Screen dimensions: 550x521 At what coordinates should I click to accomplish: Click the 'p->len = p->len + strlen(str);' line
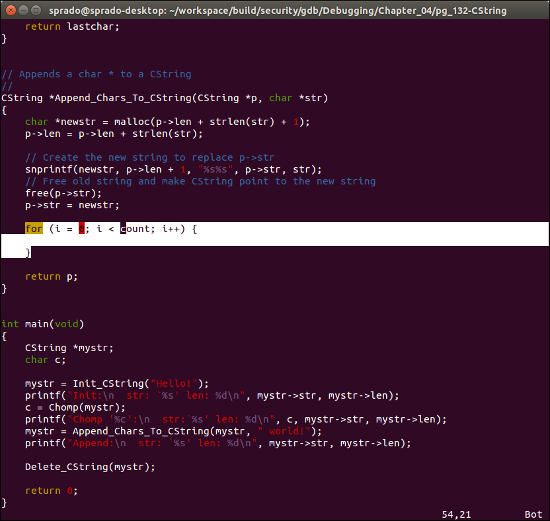pyautogui.click(x=114, y=134)
